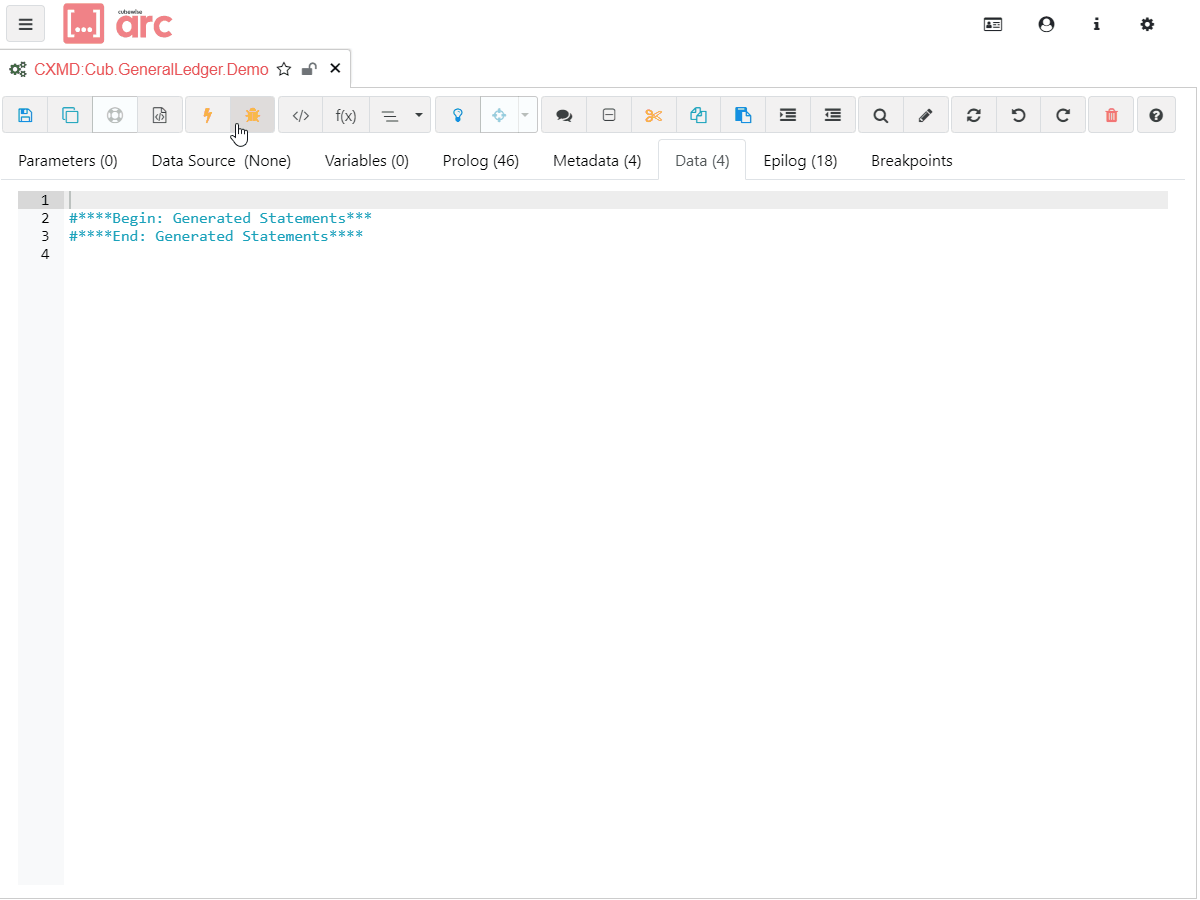This screenshot has width=1200, height=900.
Task: Outdent code with the outdent icon
Action: tap(833, 115)
